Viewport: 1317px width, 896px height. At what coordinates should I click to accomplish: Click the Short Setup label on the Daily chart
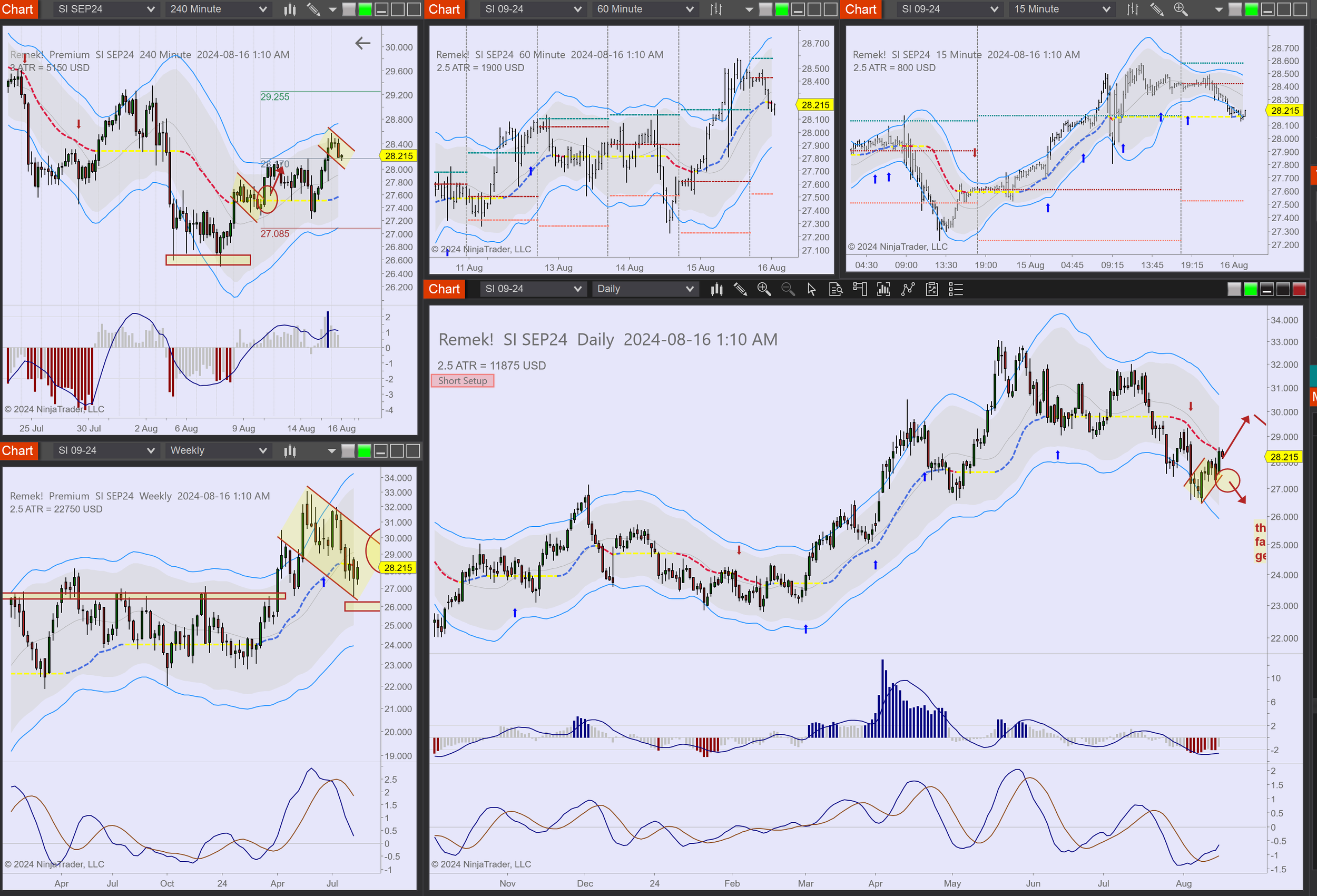tap(462, 381)
